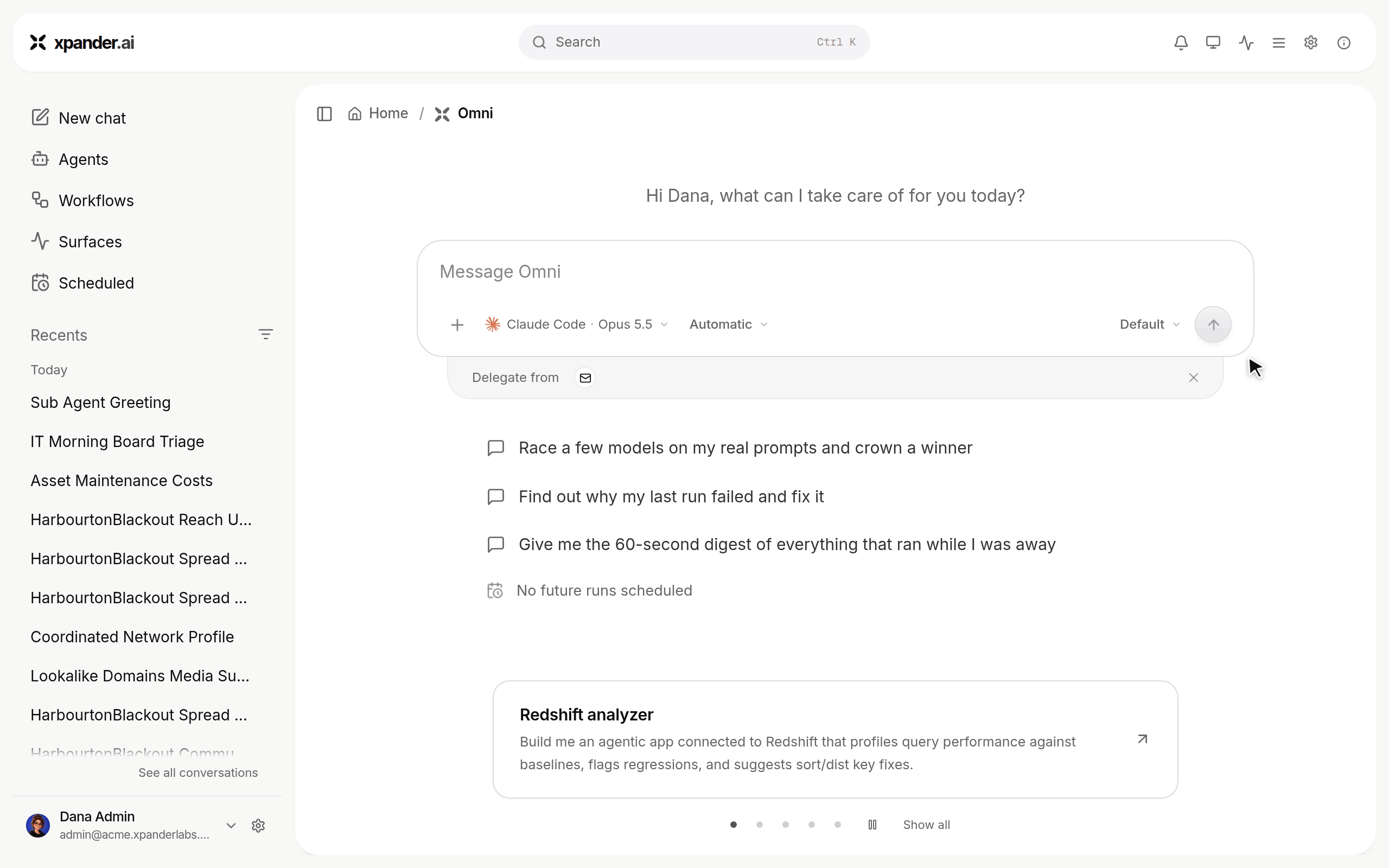The height and width of the screenshot is (868, 1389).
Task: Open the notifications bell
Action: pos(1181,42)
